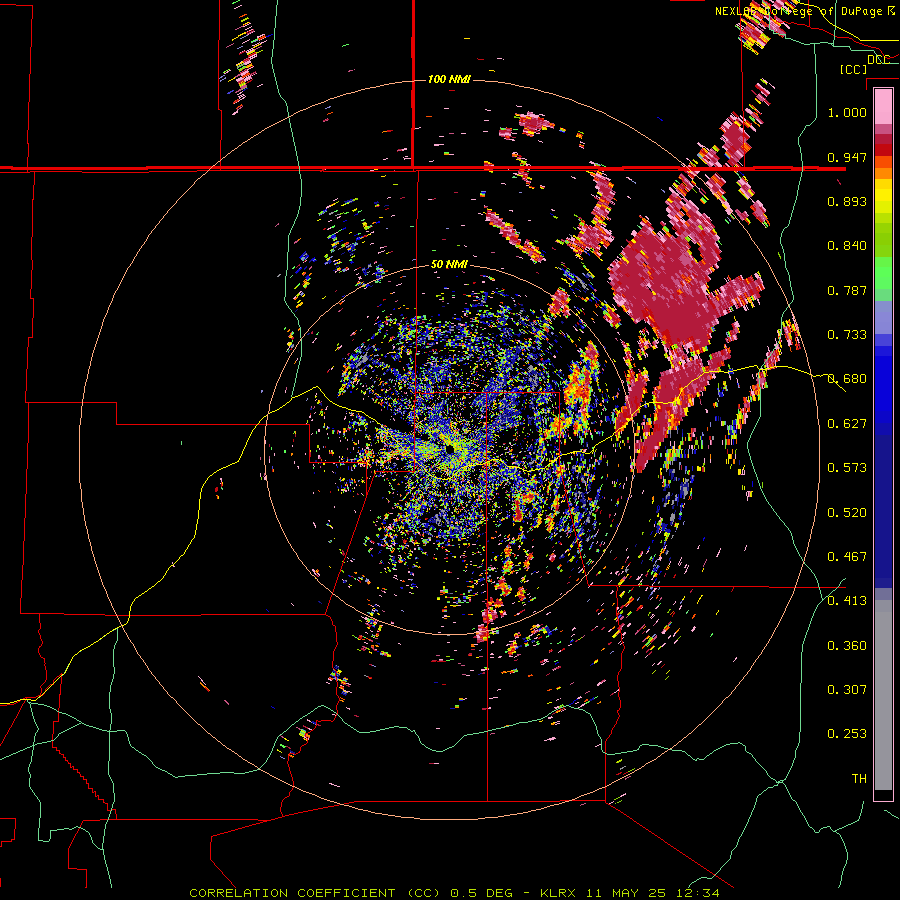The width and height of the screenshot is (900, 900).
Task: Select the 0.360 scale value
Action: click(847, 646)
